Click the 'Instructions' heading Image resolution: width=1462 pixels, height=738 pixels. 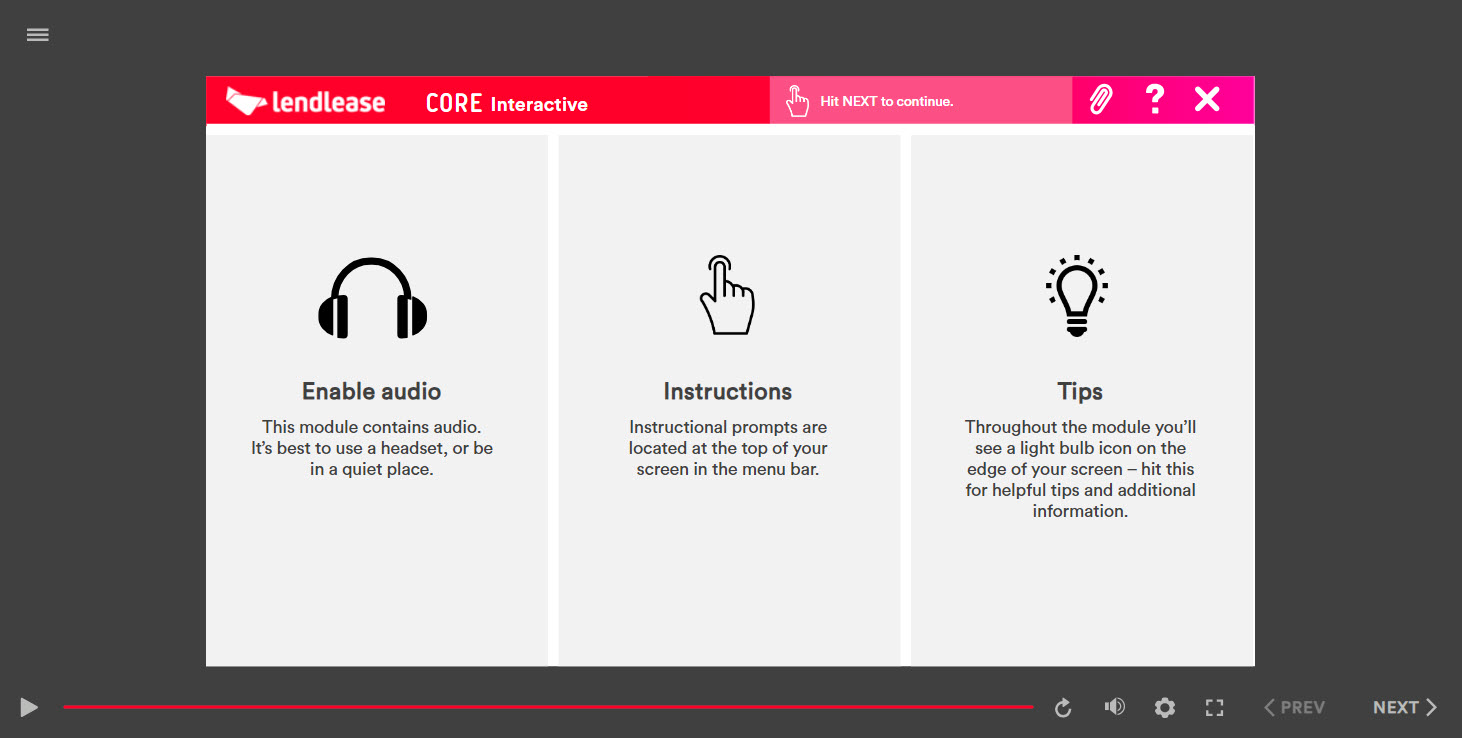[728, 391]
